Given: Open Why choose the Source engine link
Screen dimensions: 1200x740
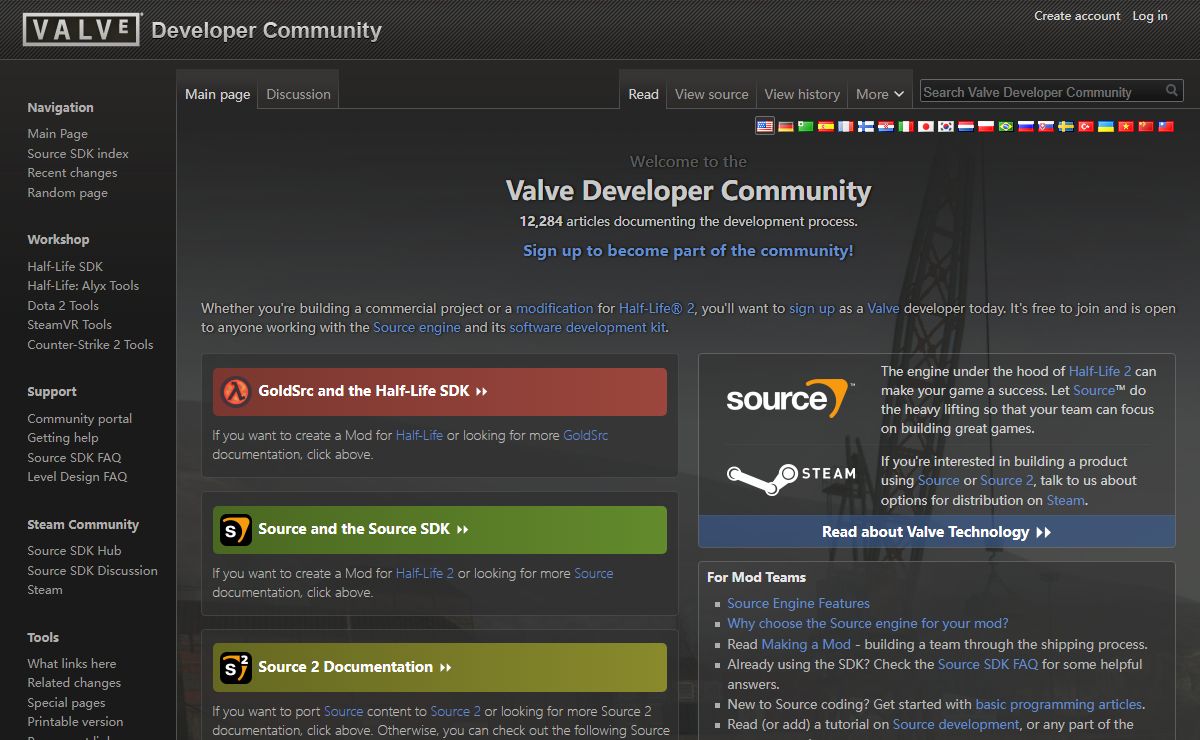Looking at the screenshot, I should point(867,623).
